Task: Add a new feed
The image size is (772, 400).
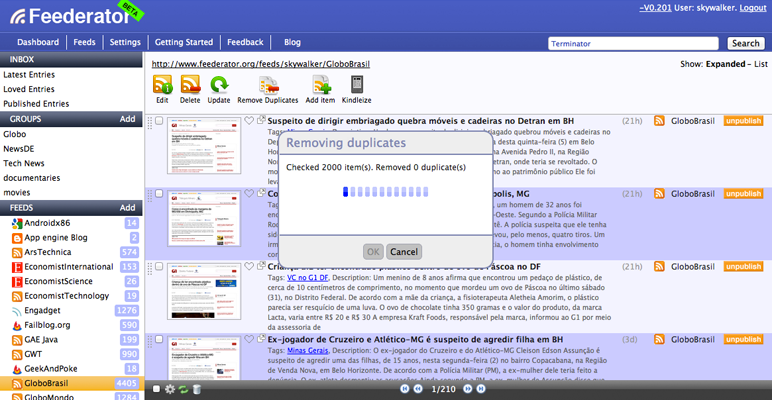Action: [128, 208]
